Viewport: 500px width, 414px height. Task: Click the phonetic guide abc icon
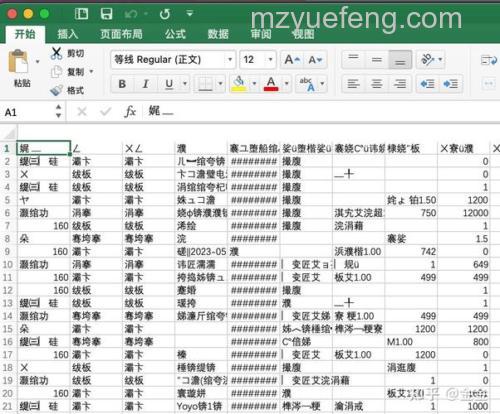coord(308,84)
